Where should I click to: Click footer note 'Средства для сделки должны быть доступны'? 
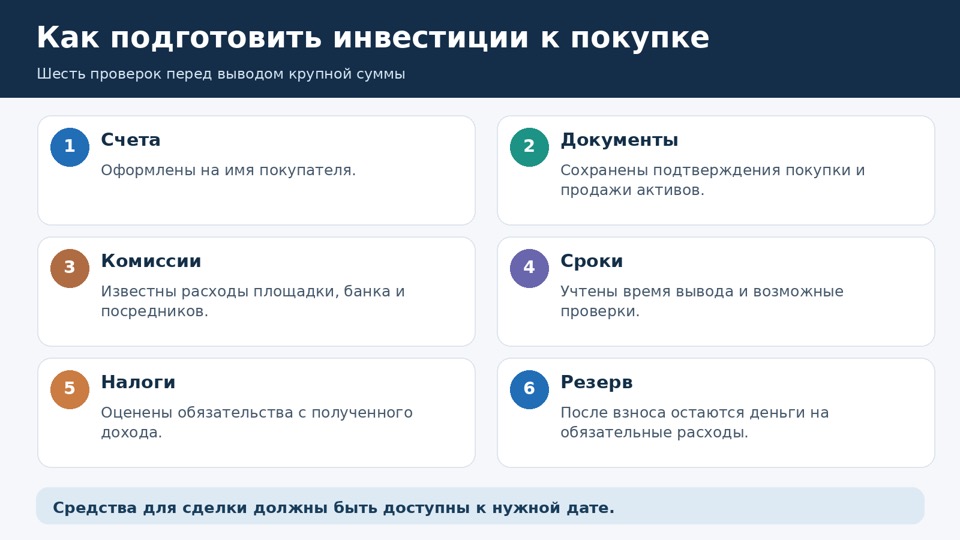tap(261, 508)
